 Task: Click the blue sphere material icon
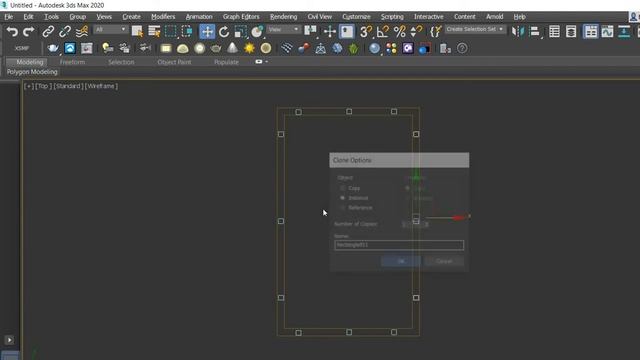374,48
